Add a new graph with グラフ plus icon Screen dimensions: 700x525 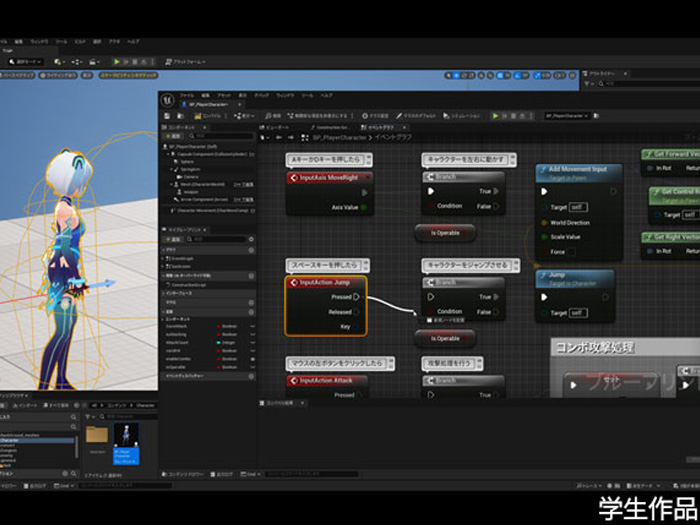click(x=251, y=250)
